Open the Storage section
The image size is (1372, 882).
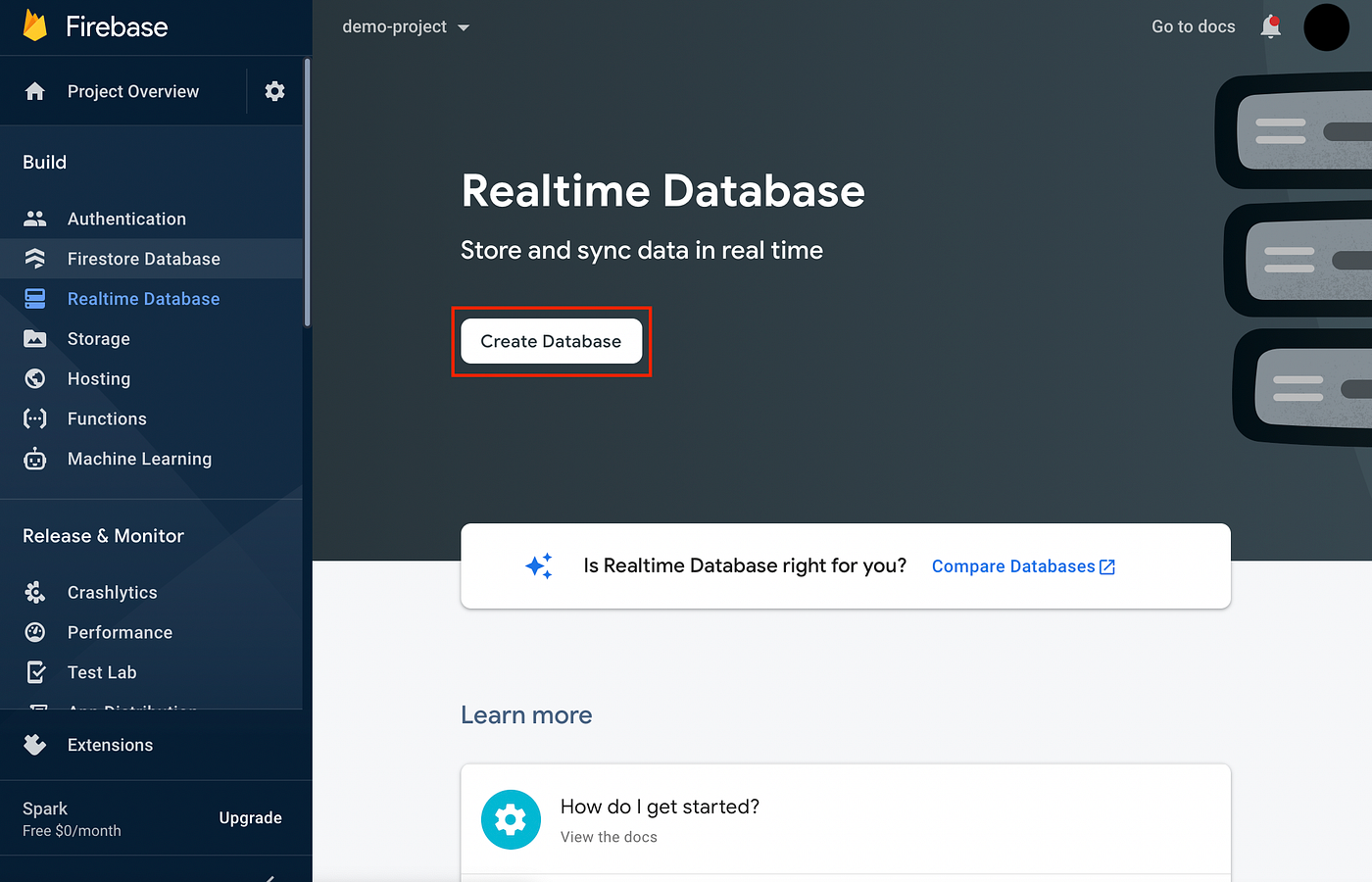pyautogui.click(x=100, y=338)
